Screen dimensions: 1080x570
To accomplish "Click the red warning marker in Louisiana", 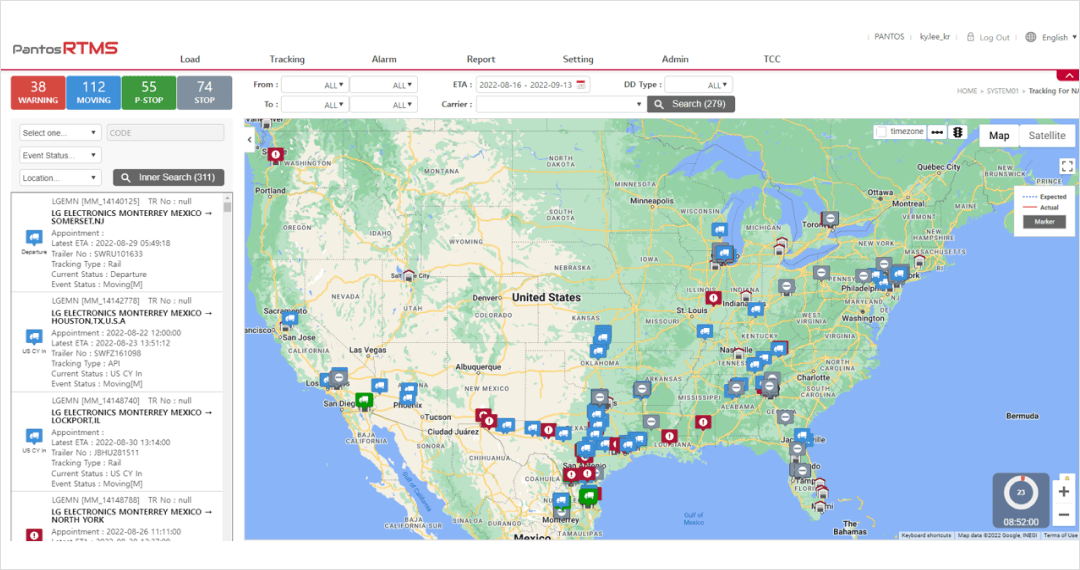I will coord(669,436).
